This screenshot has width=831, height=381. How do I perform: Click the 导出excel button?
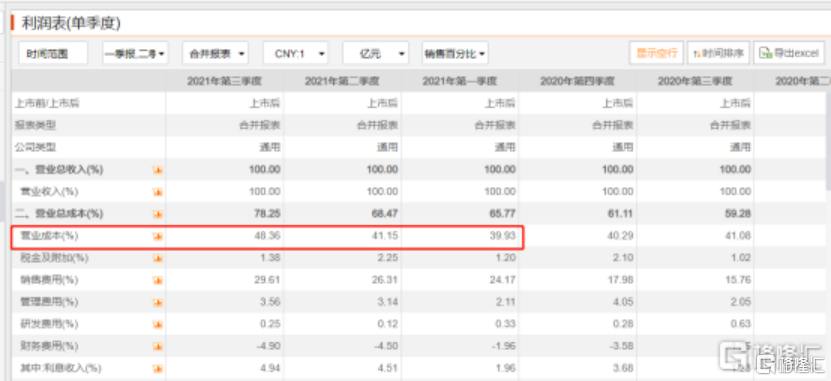pos(789,53)
